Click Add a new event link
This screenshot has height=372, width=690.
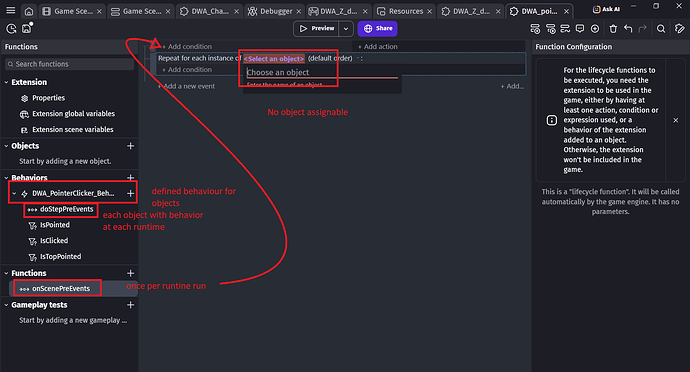(x=186, y=86)
